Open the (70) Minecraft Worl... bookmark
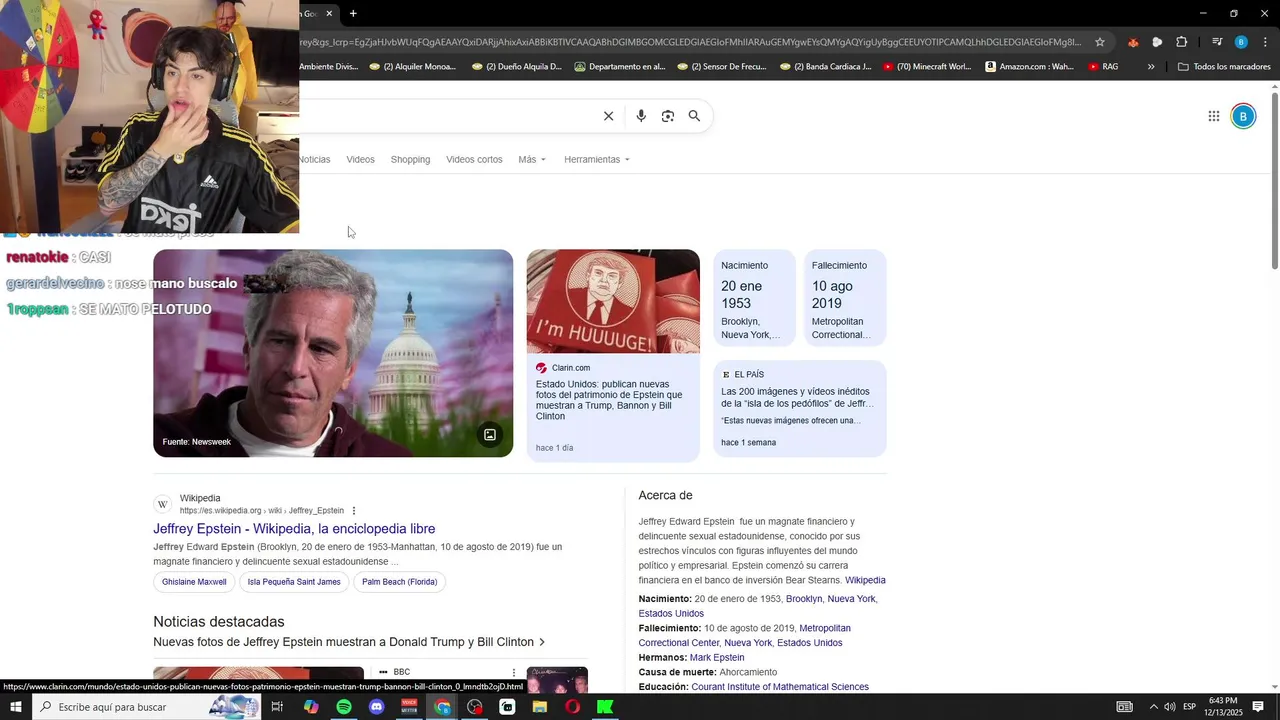 [926, 67]
